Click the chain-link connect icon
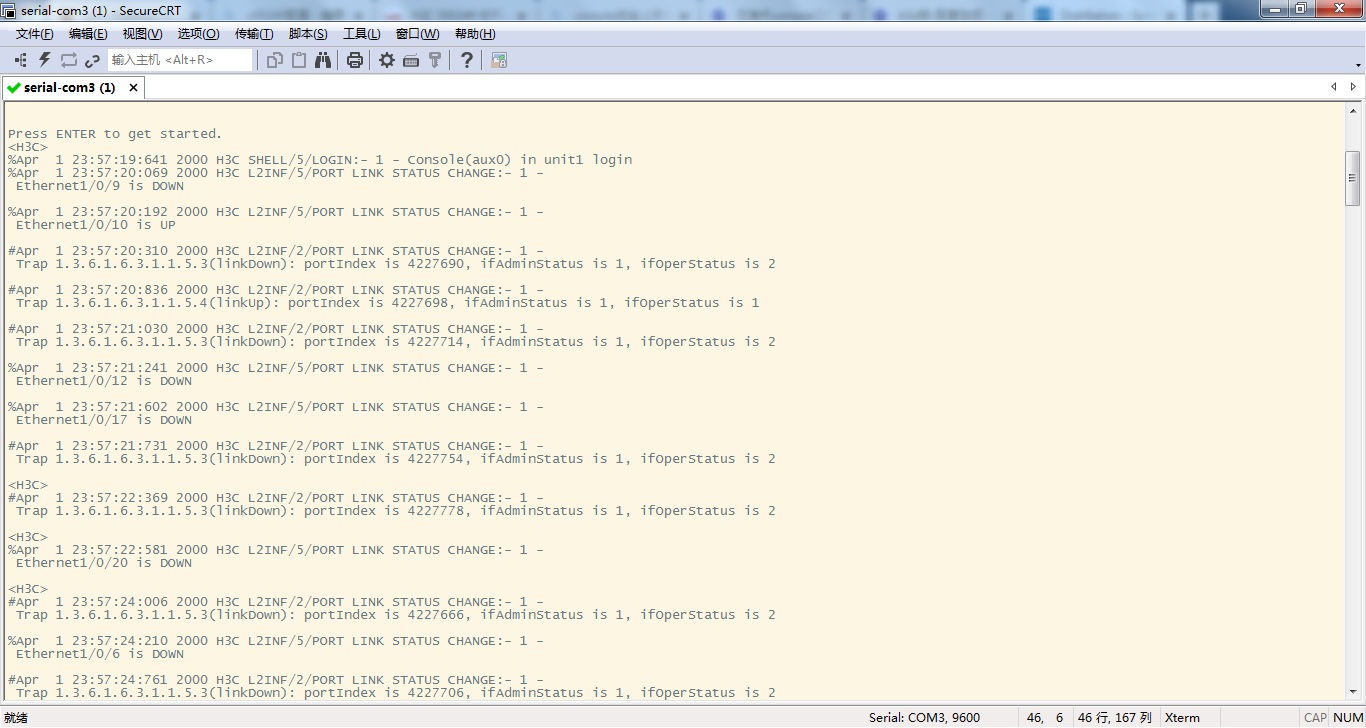This screenshot has height=728, width=1366. 93,60
